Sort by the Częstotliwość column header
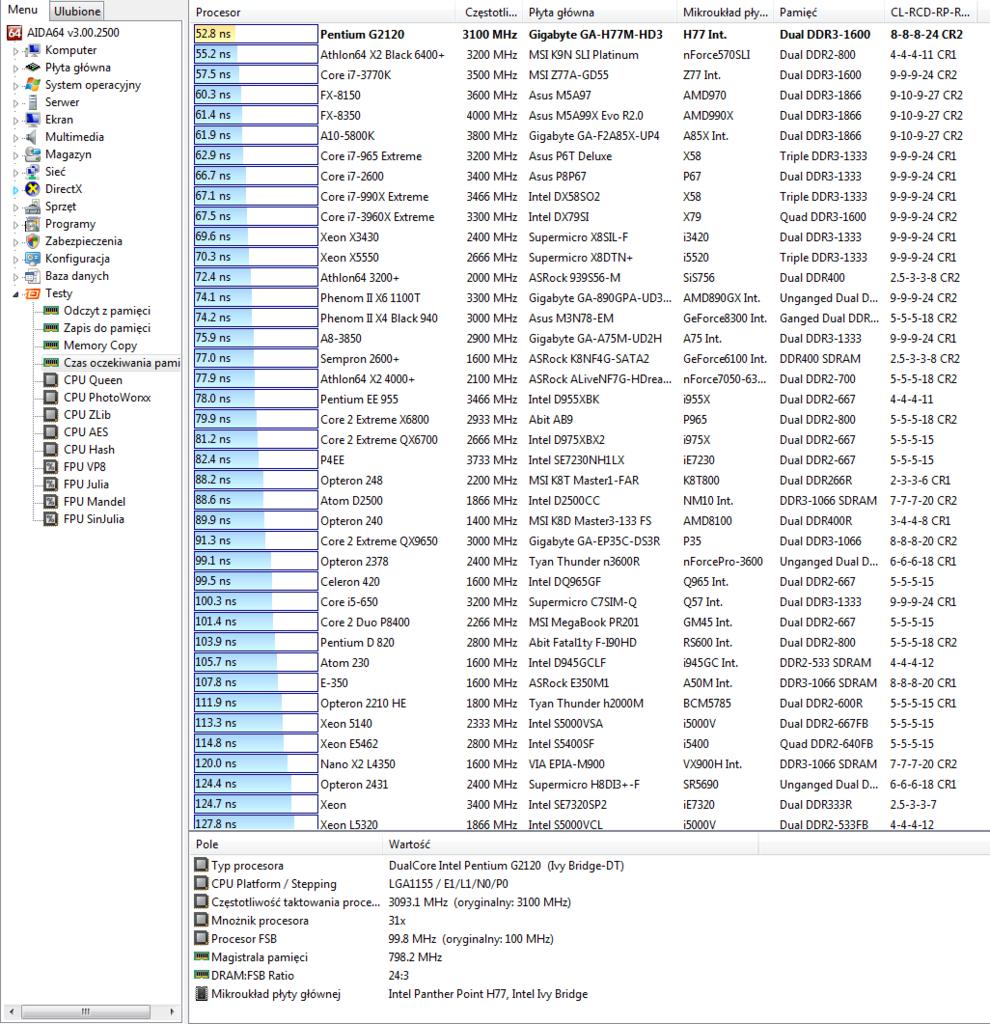This screenshot has width=990, height=1024. point(490,12)
